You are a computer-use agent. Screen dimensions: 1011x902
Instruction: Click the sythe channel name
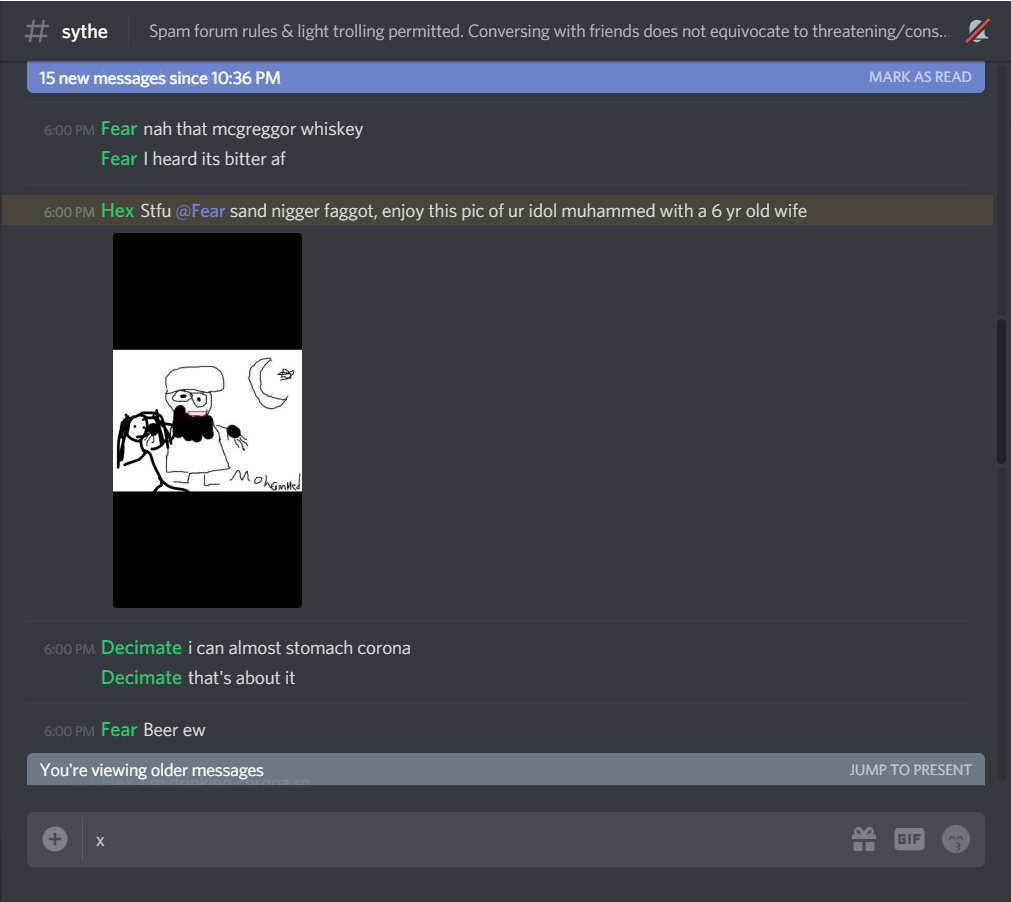pyautogui.click(x=84, y=32)
